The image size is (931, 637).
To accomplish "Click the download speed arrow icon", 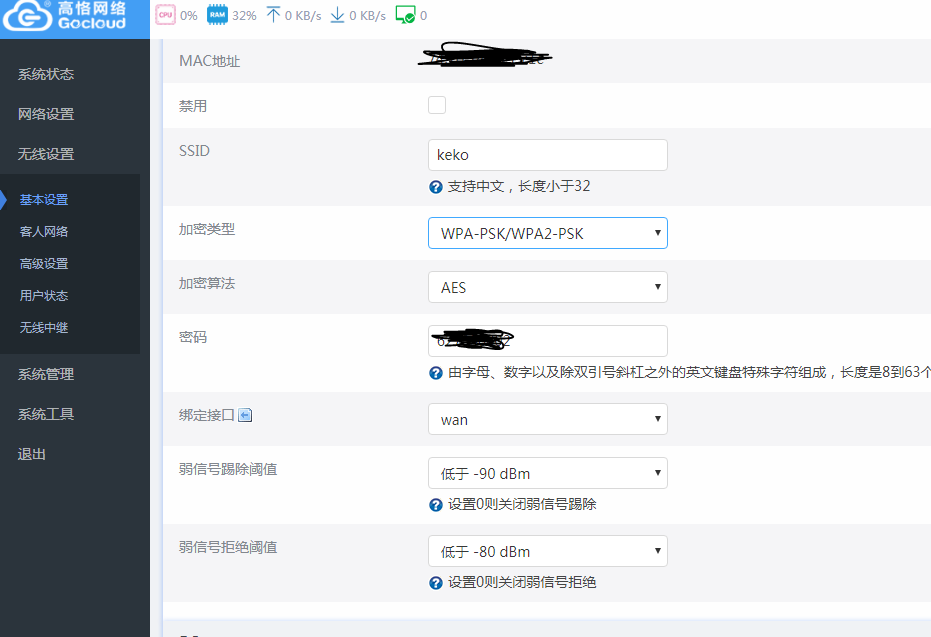I will (337, 15).
